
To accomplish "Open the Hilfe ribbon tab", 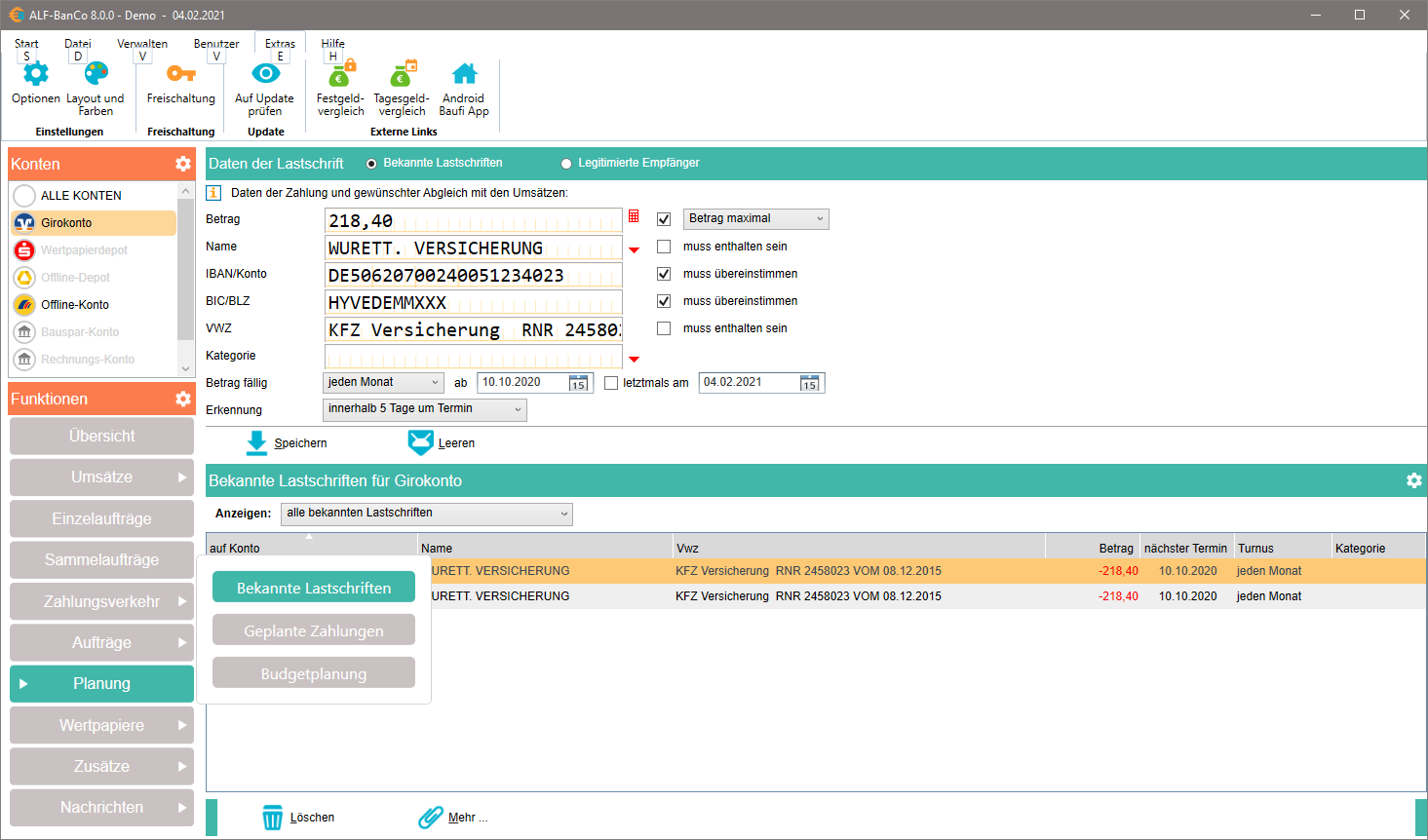I will [332, 44].
